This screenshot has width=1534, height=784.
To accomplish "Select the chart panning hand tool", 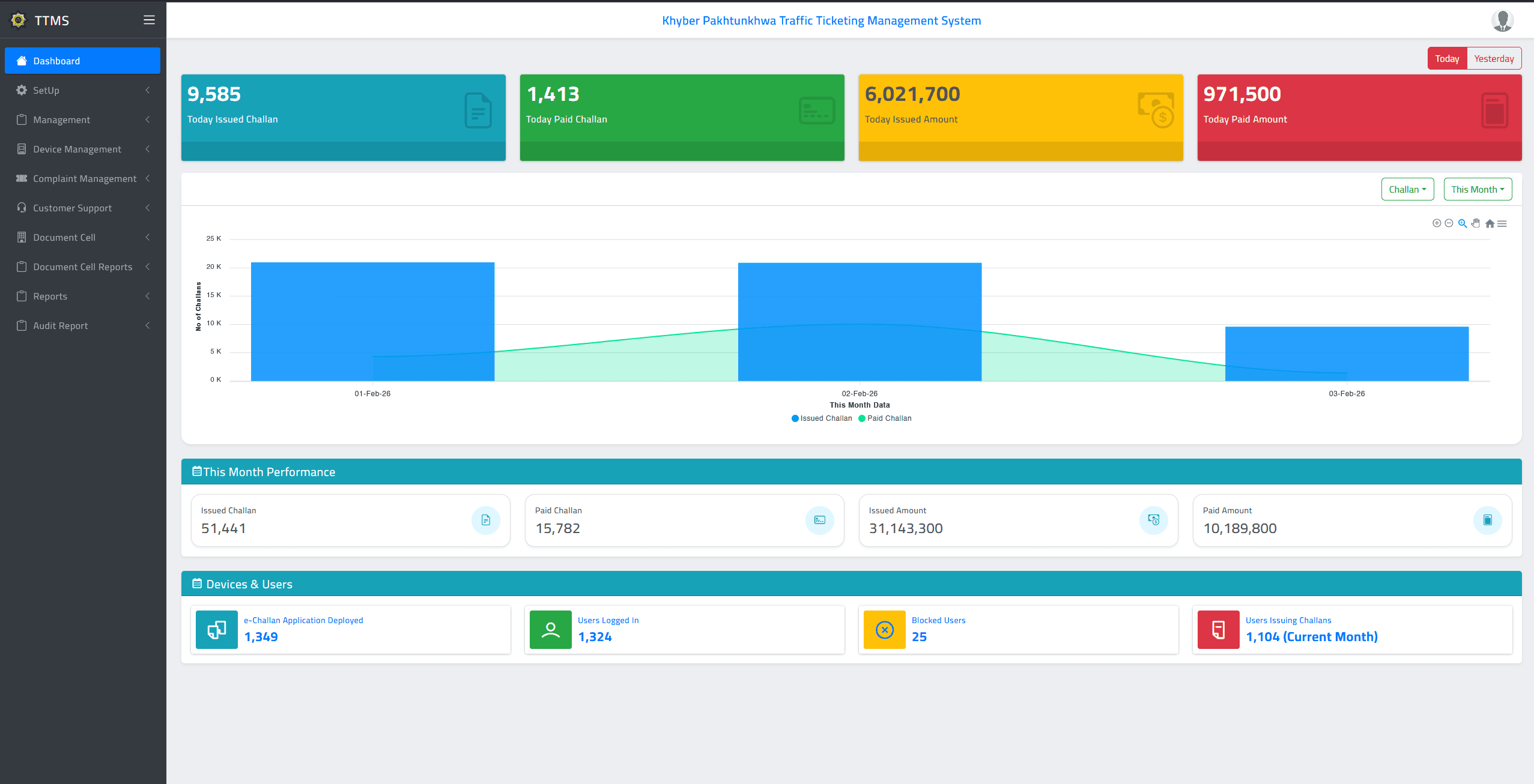I will [x=1476, y=223].
